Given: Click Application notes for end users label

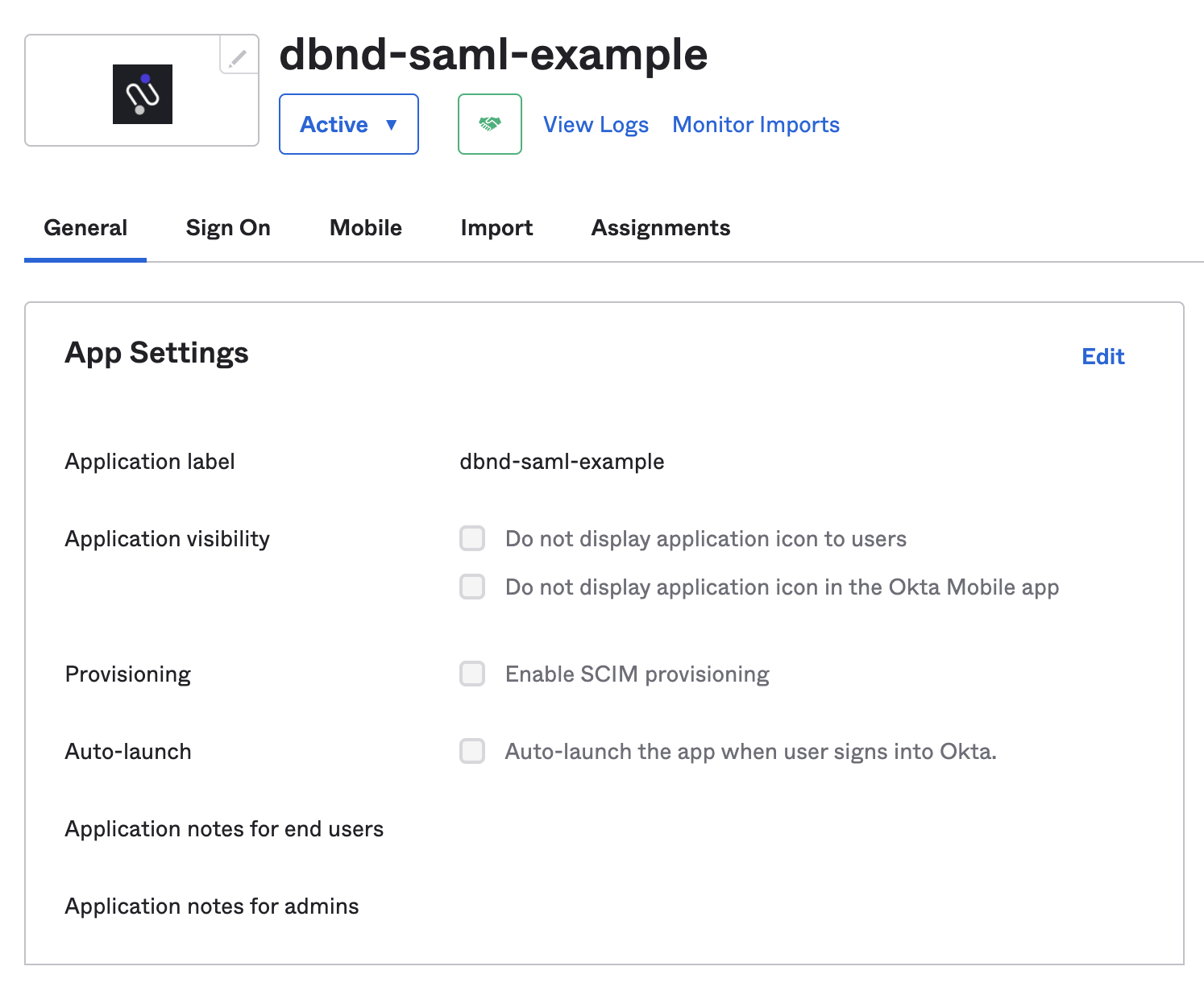Looking at the screenshot, I should coord(224,829).
